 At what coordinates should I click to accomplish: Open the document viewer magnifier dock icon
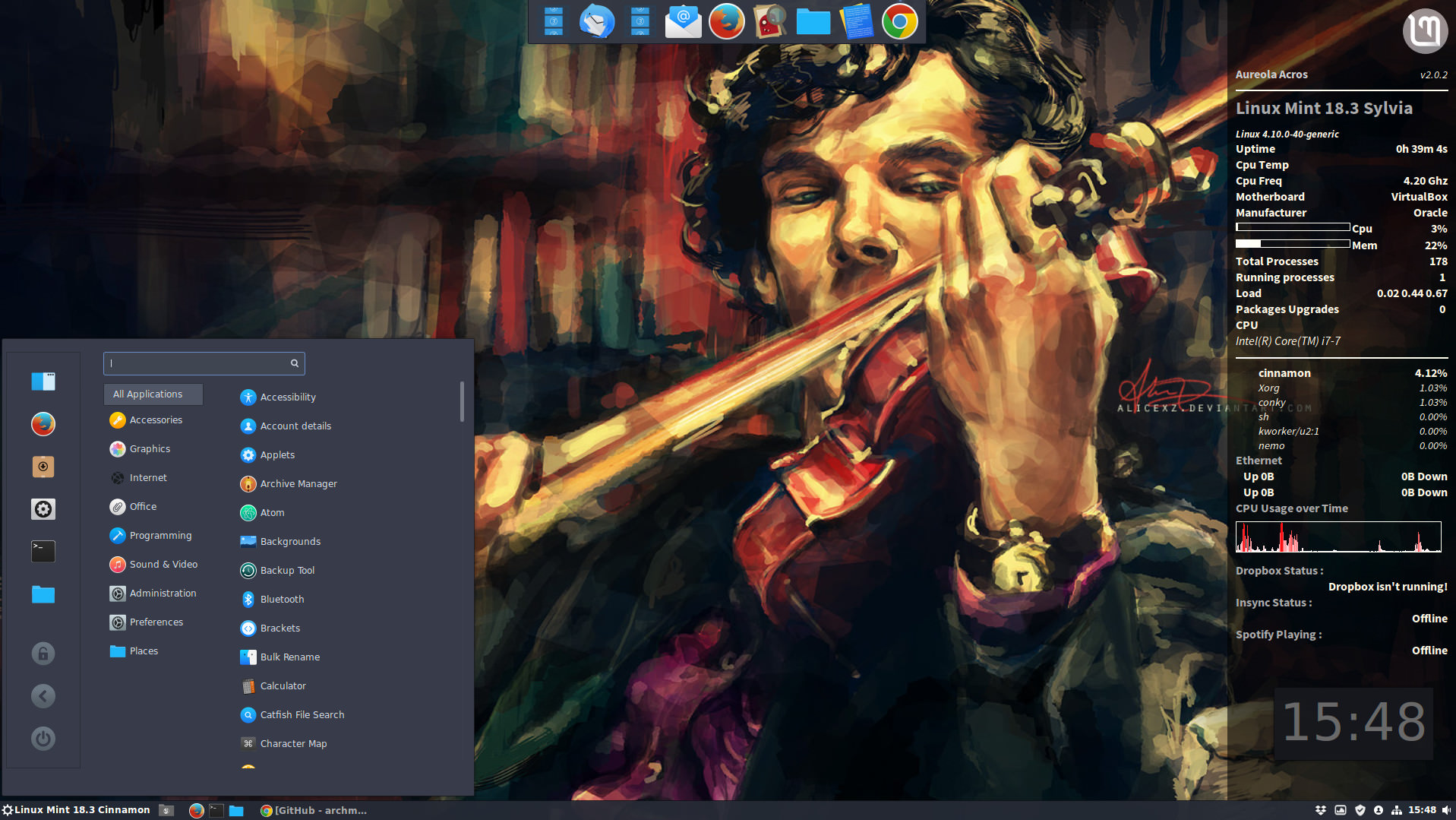coord(770,21)
